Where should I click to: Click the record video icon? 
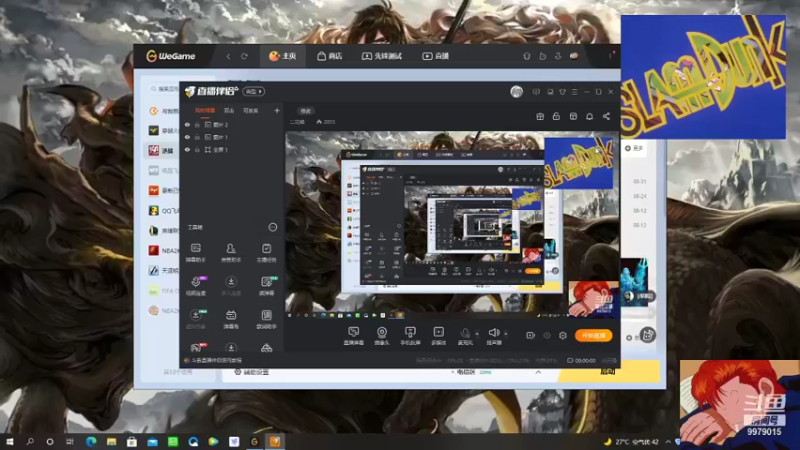click(x=531, y=335)
